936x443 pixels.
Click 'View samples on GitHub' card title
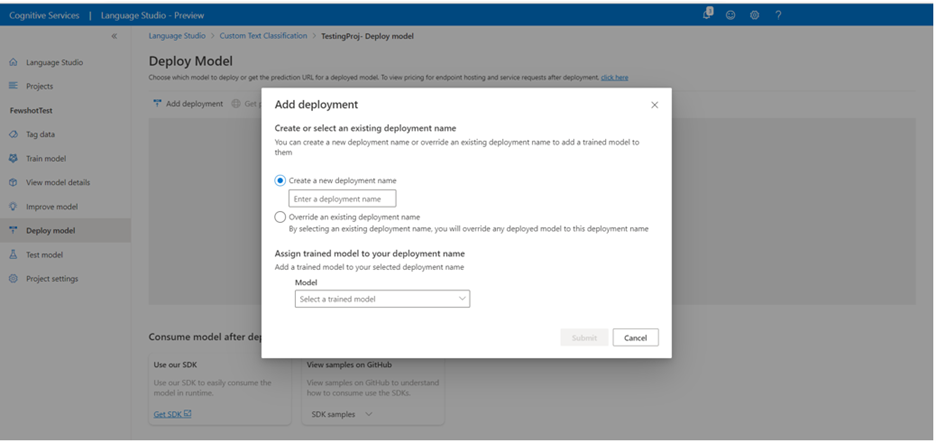[x=349, y=364]
